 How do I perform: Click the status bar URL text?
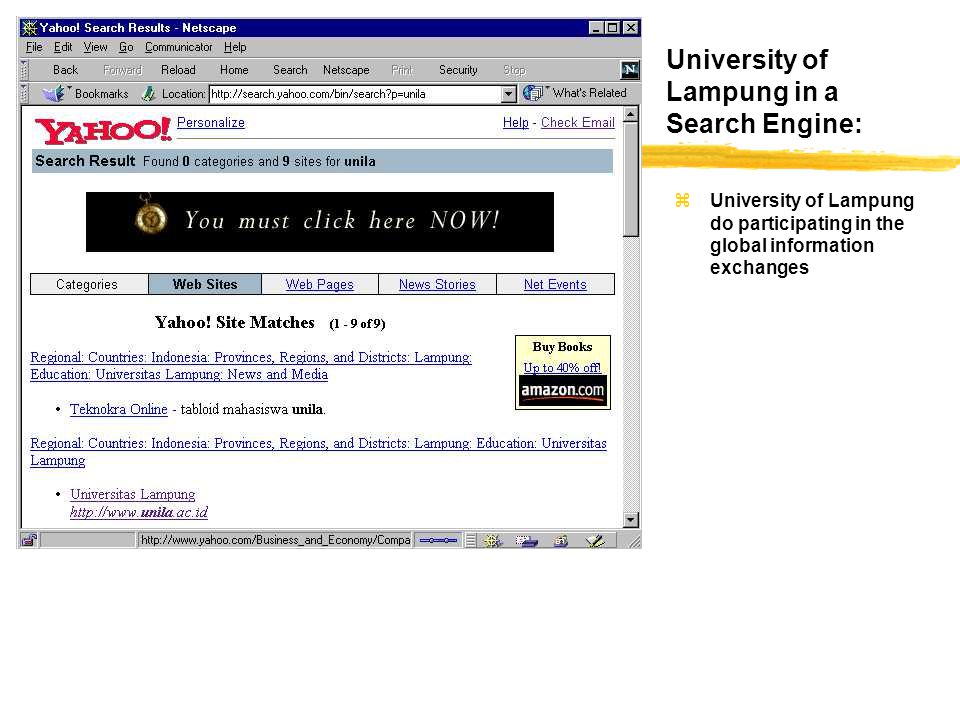coord(276,540)
